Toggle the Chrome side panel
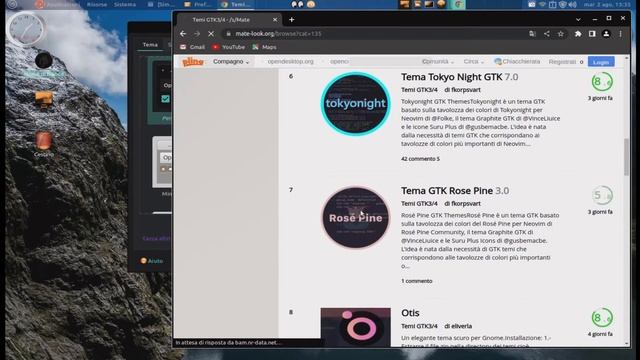This screenshot has width=640, height=360. pyautogui.click(x=592, y=34)
